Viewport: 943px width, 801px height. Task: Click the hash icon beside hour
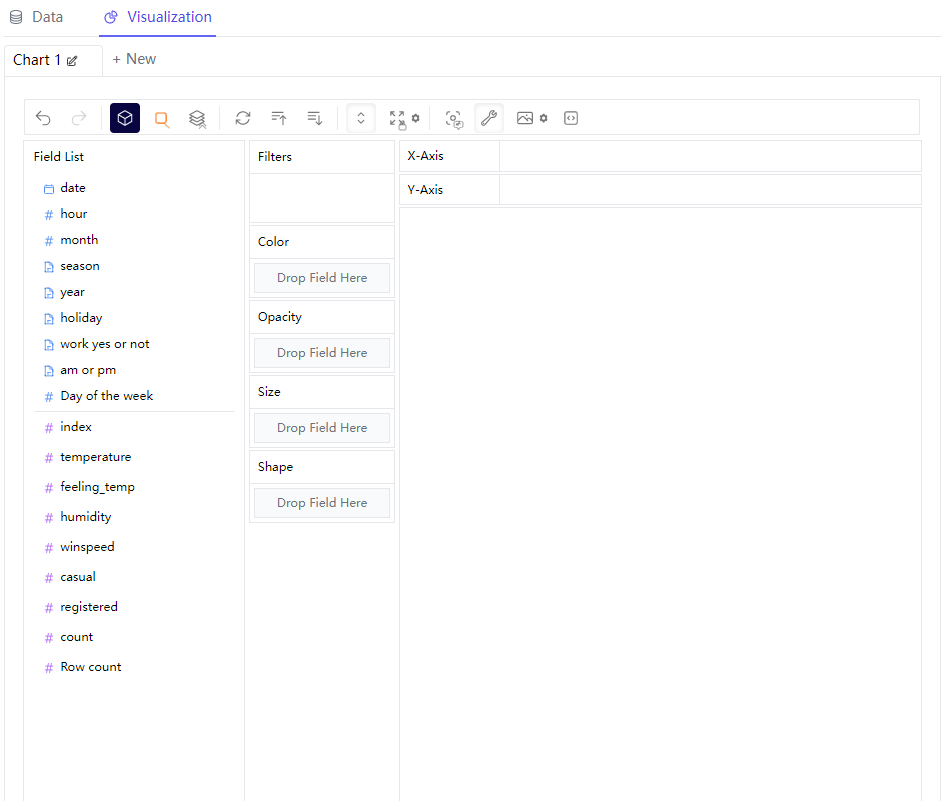[49, 215]
